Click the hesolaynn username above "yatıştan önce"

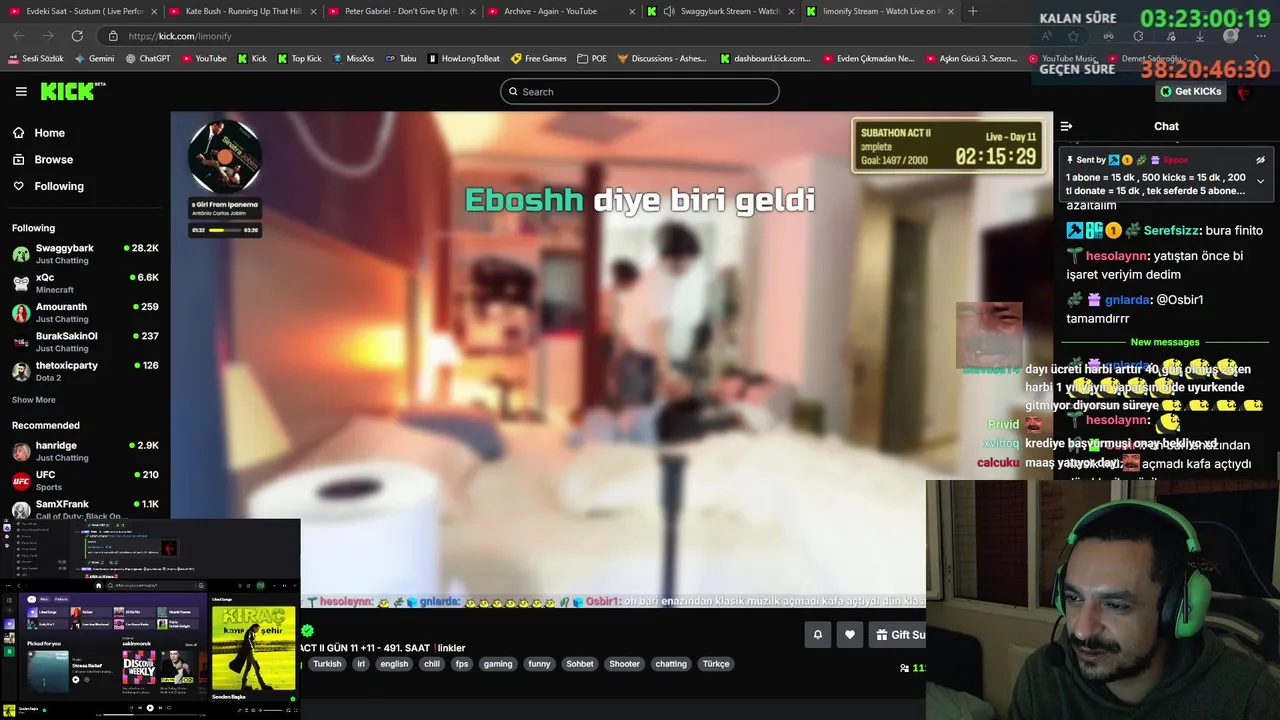[x=1117, y=256]
